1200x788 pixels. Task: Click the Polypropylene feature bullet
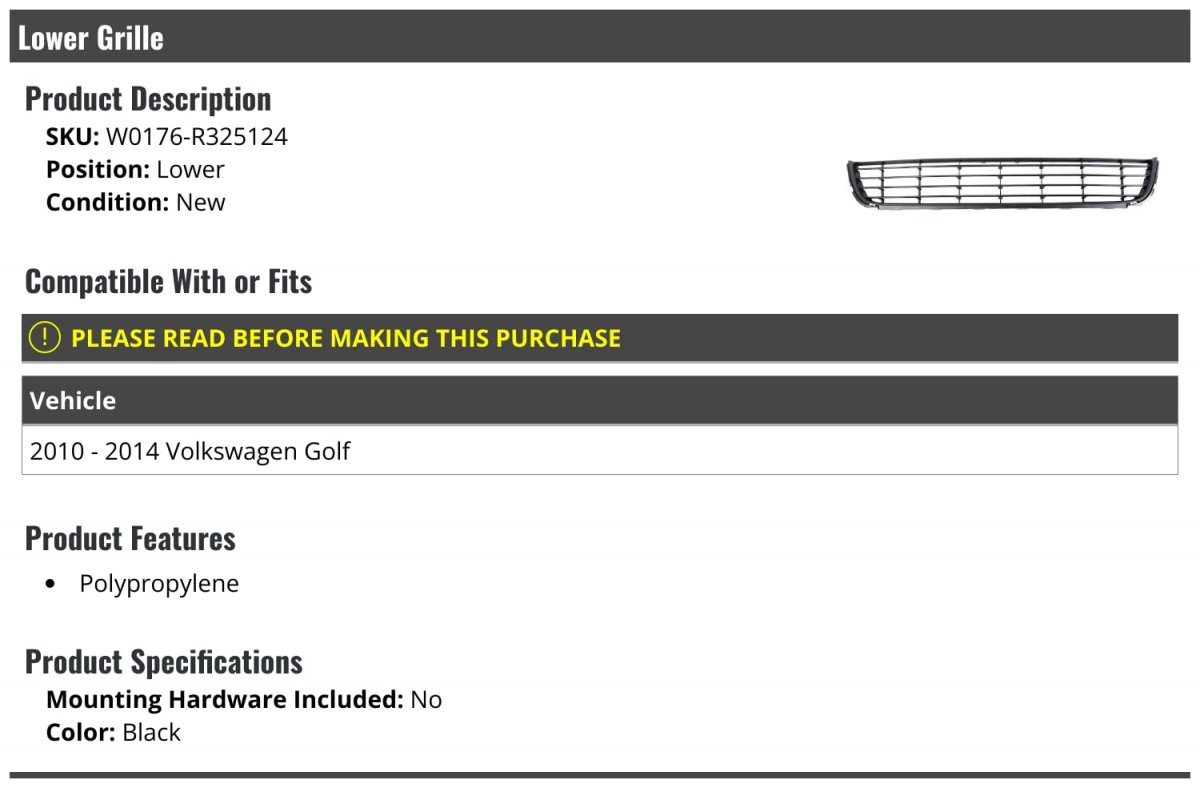click(159, 584)
